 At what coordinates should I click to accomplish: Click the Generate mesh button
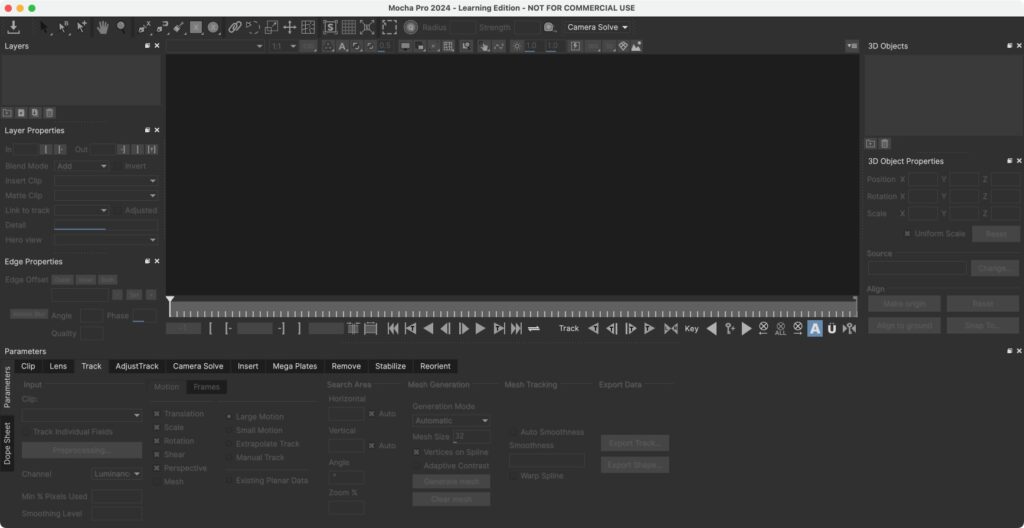tap(451, 482)
